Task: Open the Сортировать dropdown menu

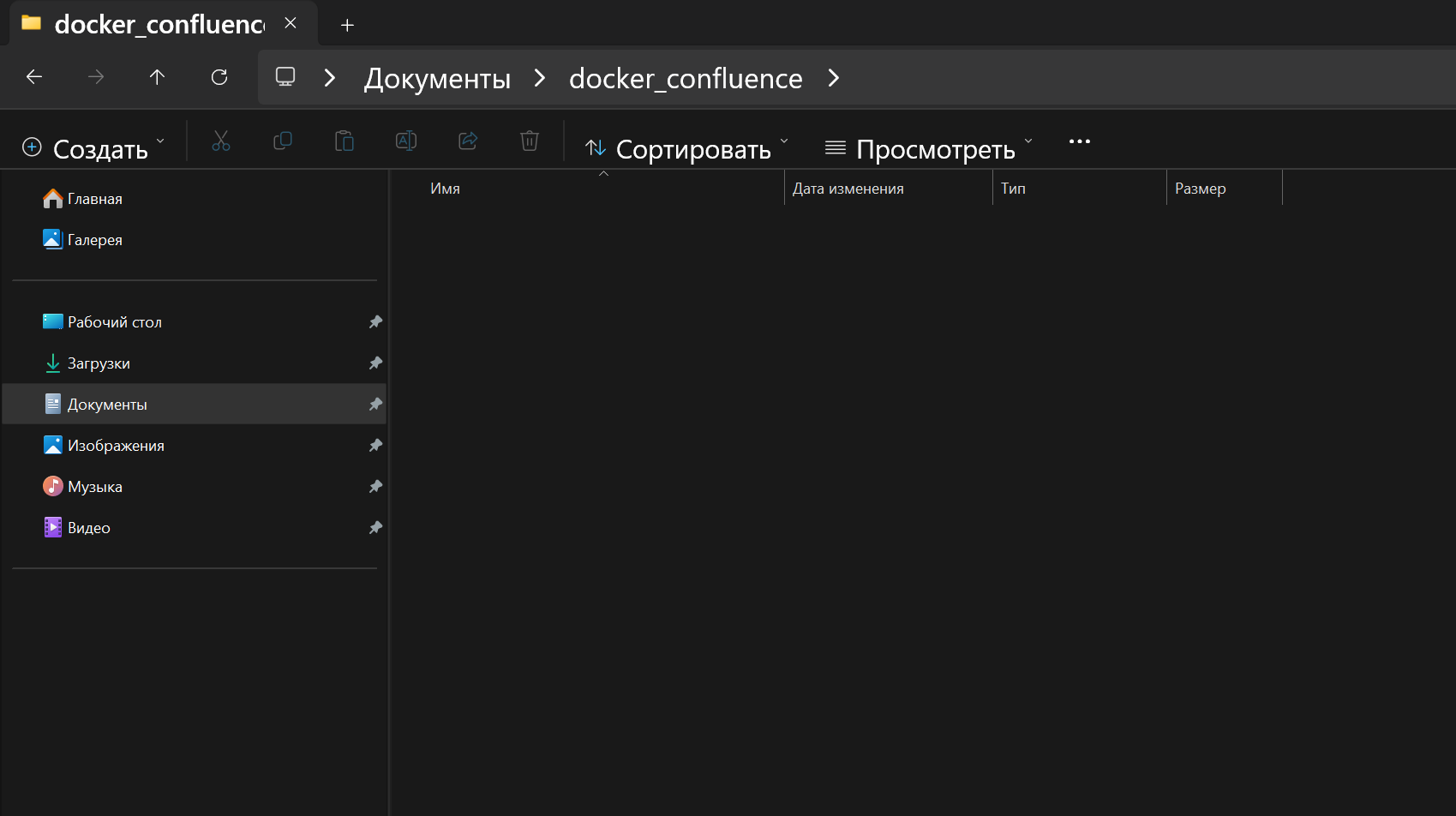Action: point(686,148)
